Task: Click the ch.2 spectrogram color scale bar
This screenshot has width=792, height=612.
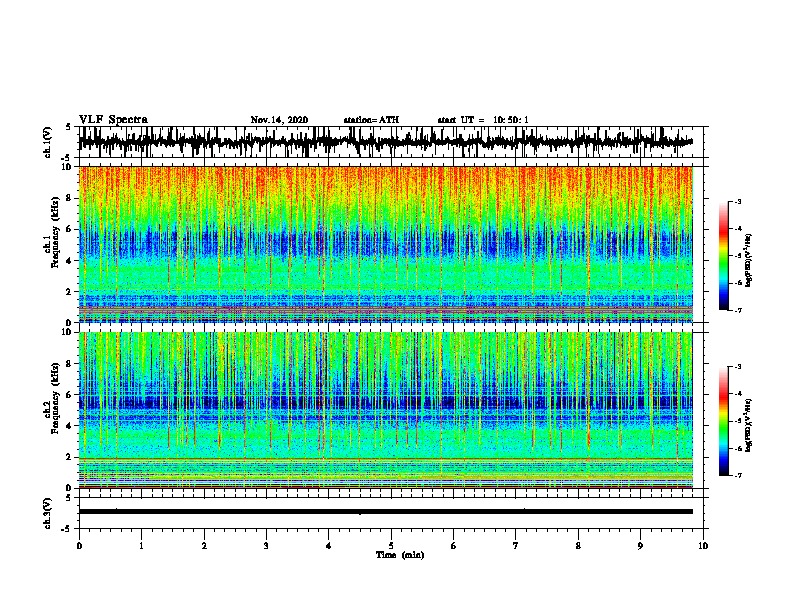Action: click(724, 421)
